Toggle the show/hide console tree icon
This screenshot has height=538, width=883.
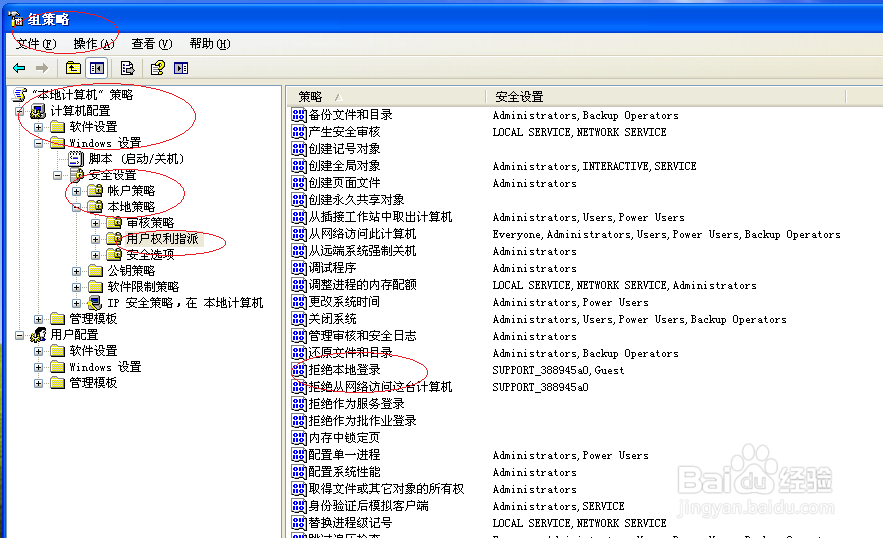point(96,68)
